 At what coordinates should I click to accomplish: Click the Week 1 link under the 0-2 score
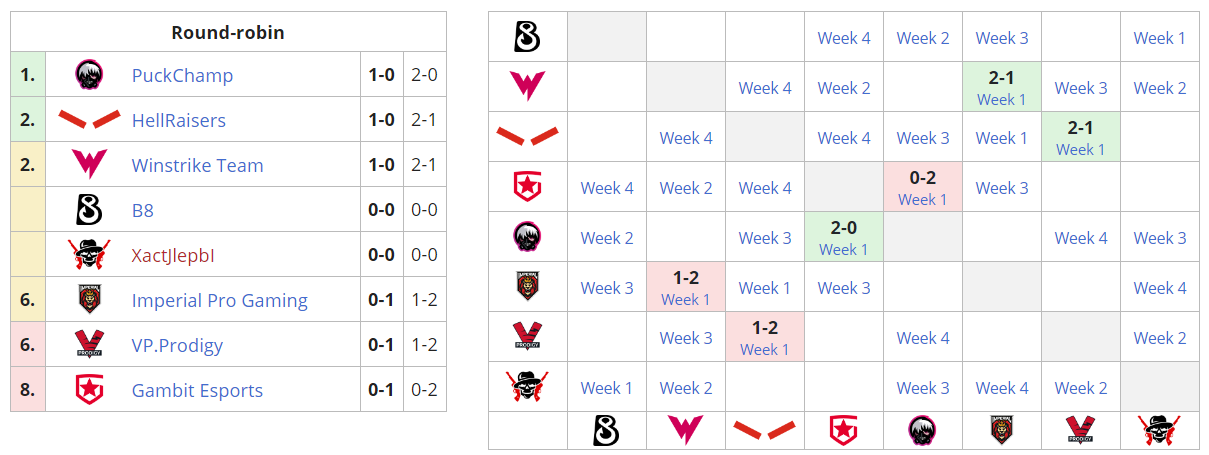click(x=922, y=199)
